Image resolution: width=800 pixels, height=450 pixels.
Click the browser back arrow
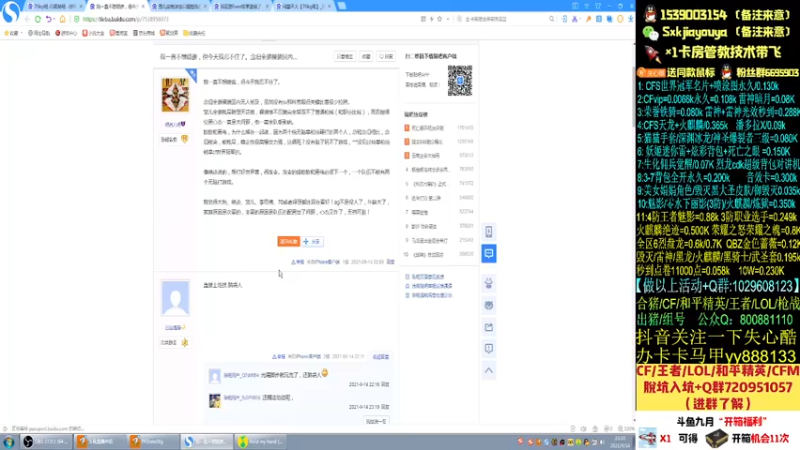[27, 19]
